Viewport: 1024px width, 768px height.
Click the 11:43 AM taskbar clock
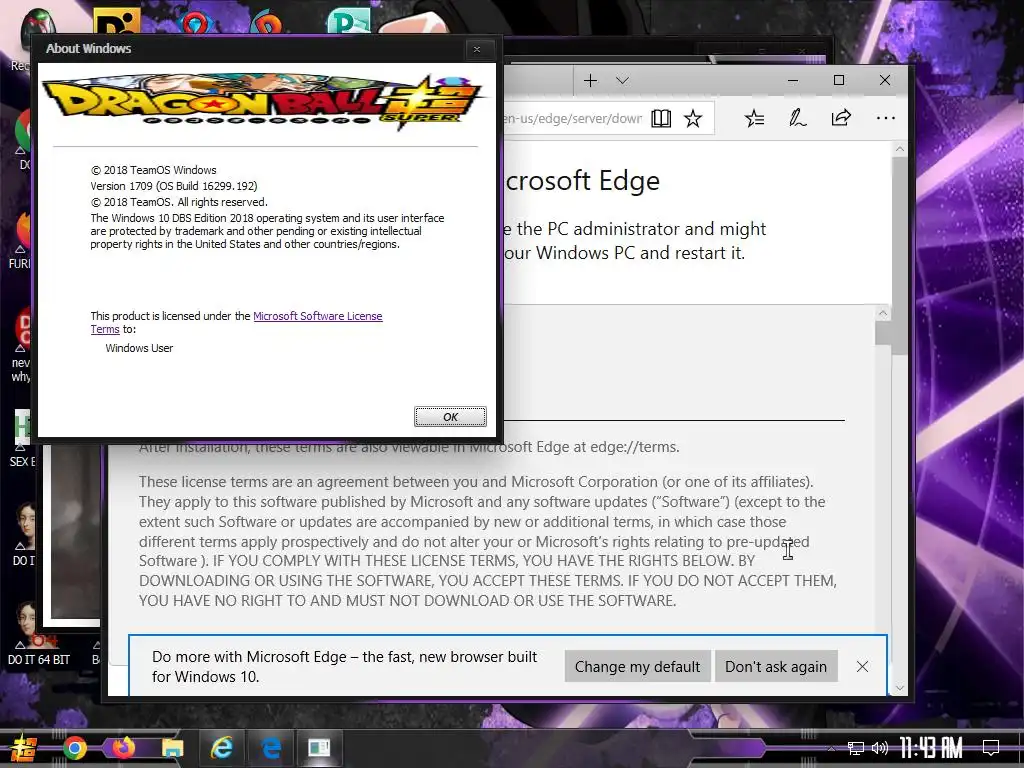[930, 748]
